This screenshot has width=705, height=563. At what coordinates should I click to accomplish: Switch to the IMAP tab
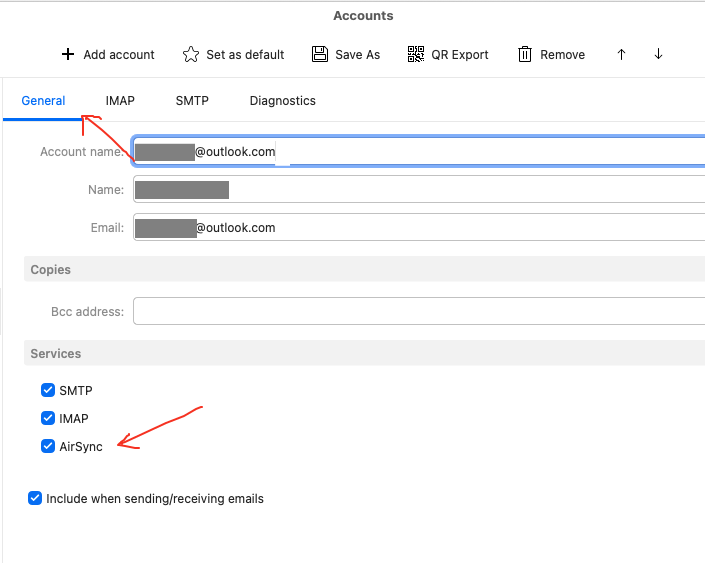[x=120, y=101]
